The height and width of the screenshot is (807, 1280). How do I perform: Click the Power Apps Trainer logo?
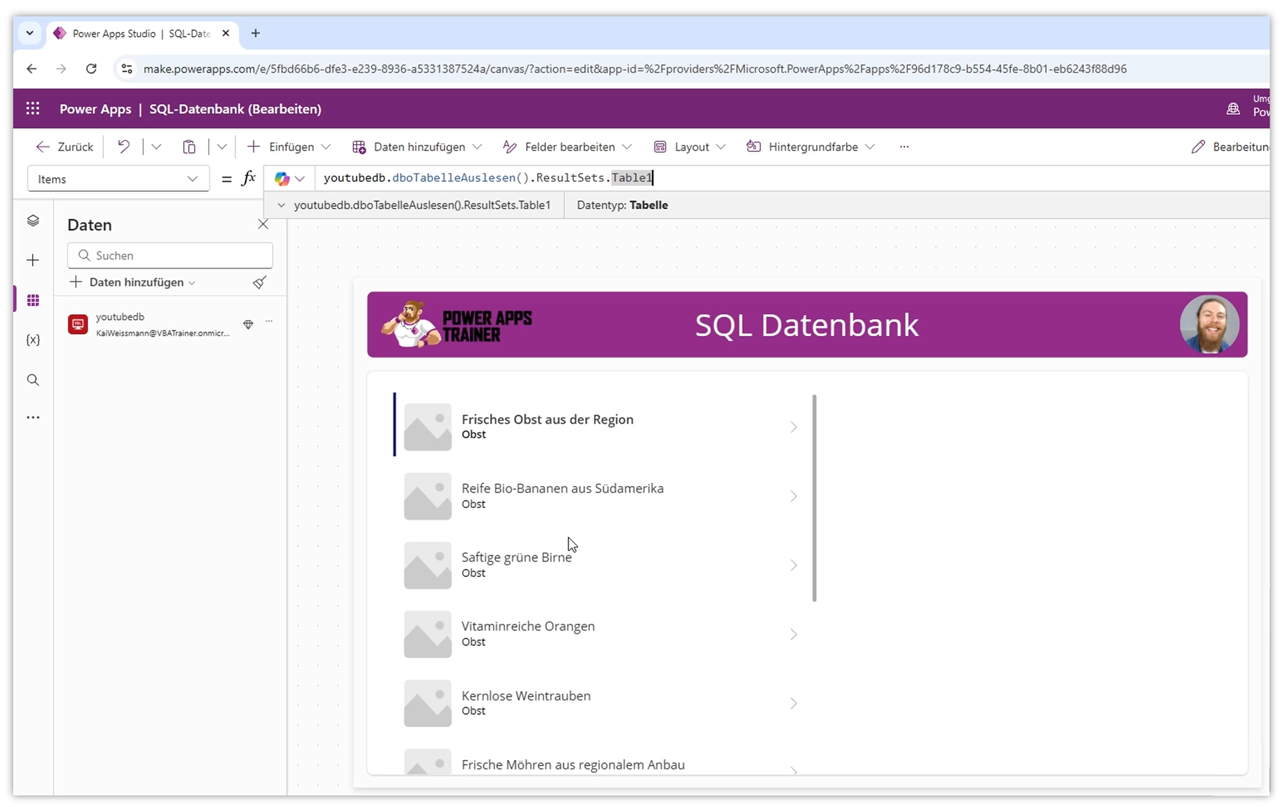point(457,324)
